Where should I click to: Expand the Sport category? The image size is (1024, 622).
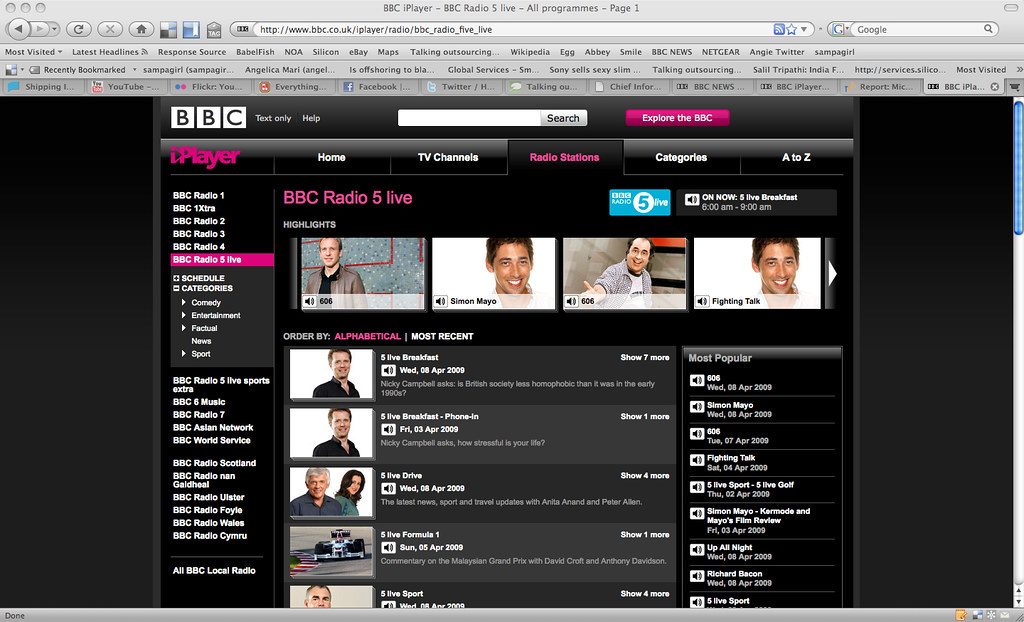184,353
